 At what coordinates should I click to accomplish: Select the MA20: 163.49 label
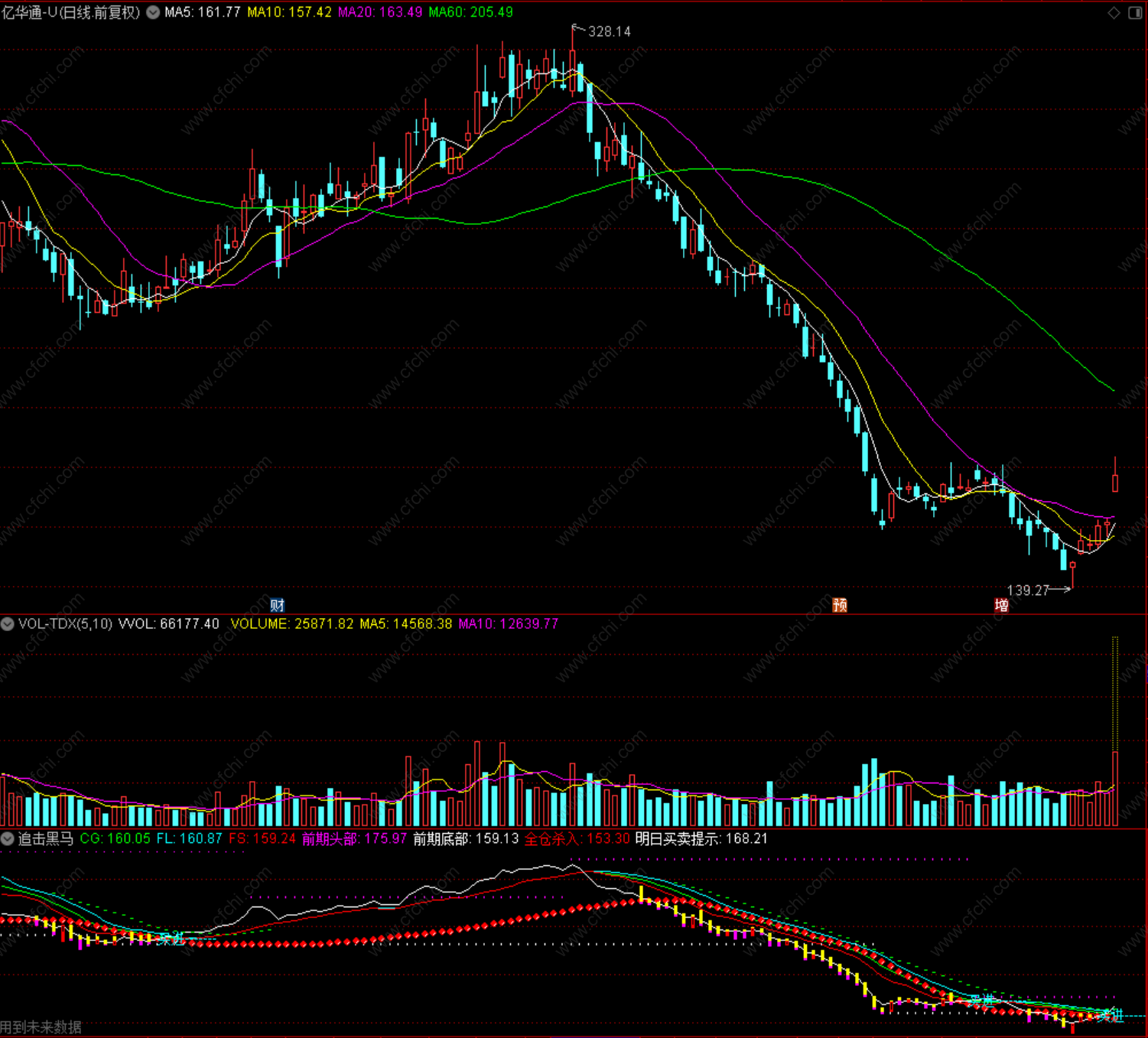(380, 12)
